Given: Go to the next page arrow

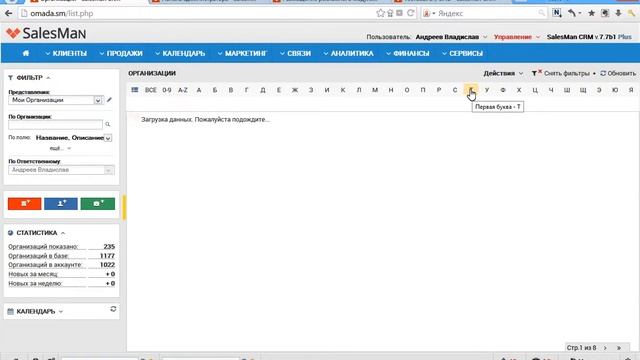Looking at the screenshot, I should click(605, 348).
